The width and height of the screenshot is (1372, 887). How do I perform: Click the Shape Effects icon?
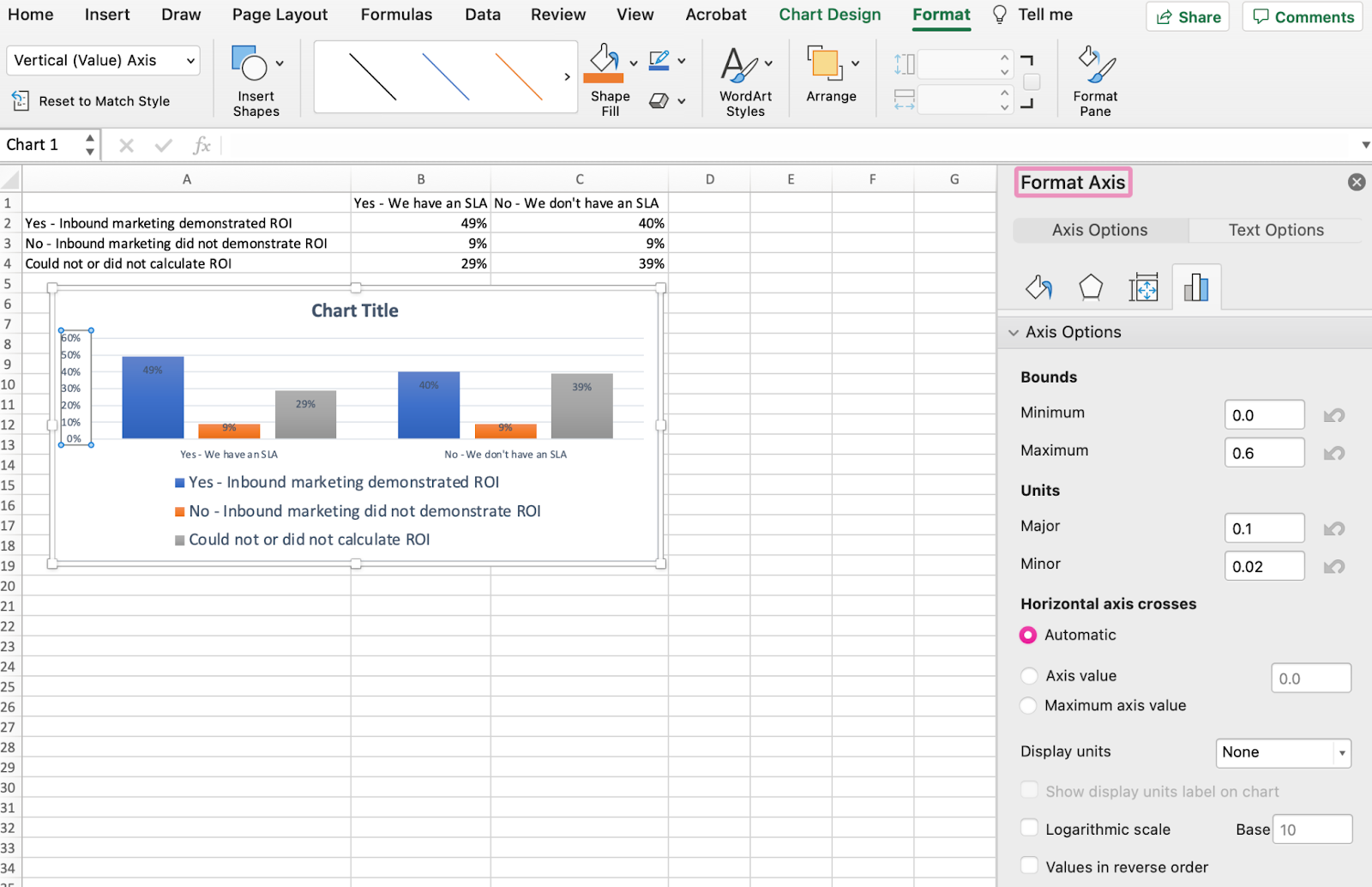[x=659, y=101]
